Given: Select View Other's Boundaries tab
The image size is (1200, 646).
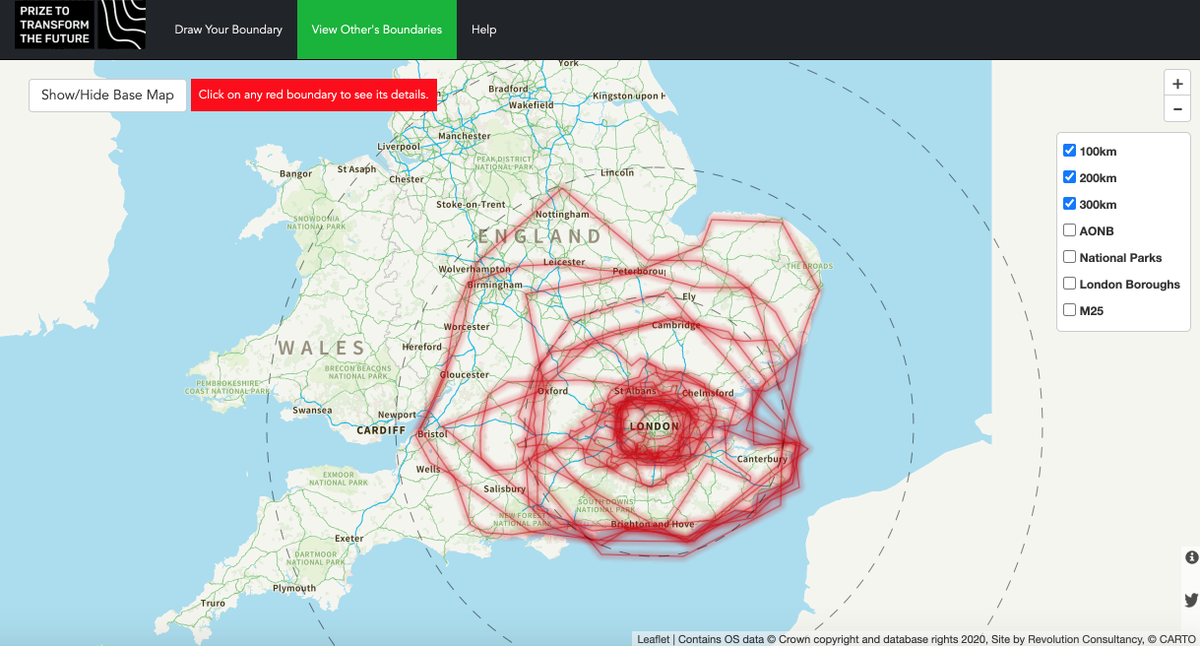Looking at the screenshot, I should click(x=377, y=29).
